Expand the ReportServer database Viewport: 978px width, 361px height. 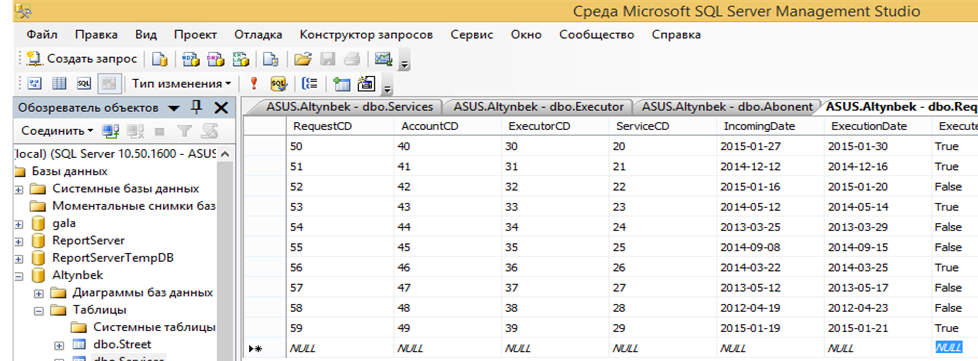click(x=19, y=241)
